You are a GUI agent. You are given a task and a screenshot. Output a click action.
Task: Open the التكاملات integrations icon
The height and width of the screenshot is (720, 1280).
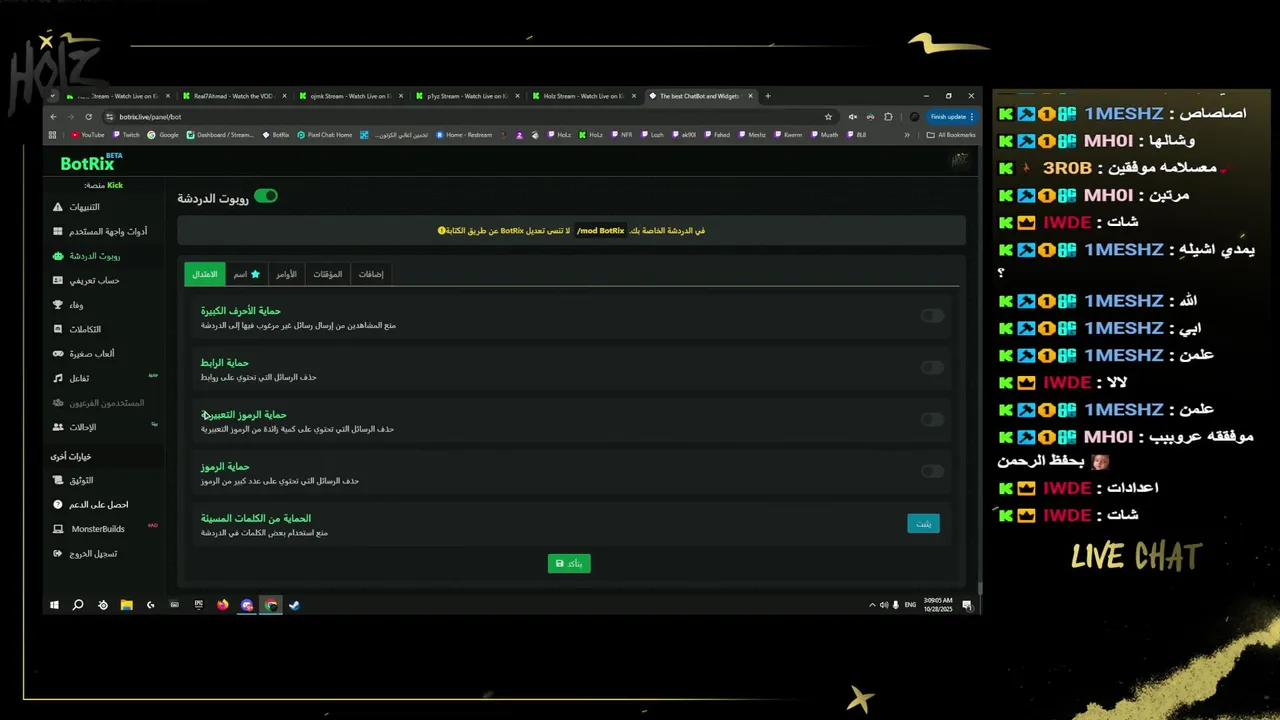(x=58, y=329)
